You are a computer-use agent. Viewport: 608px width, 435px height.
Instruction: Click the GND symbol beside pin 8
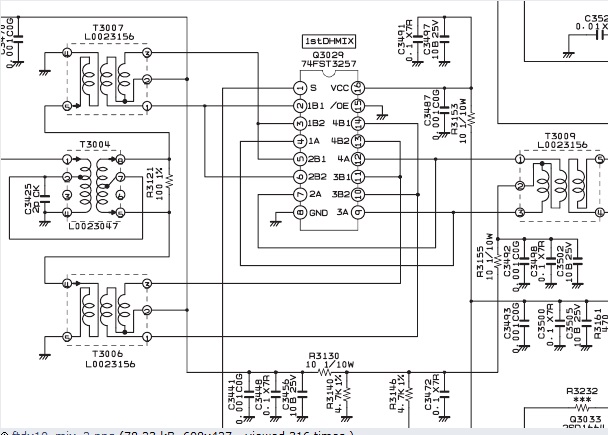tap(275, 222)
